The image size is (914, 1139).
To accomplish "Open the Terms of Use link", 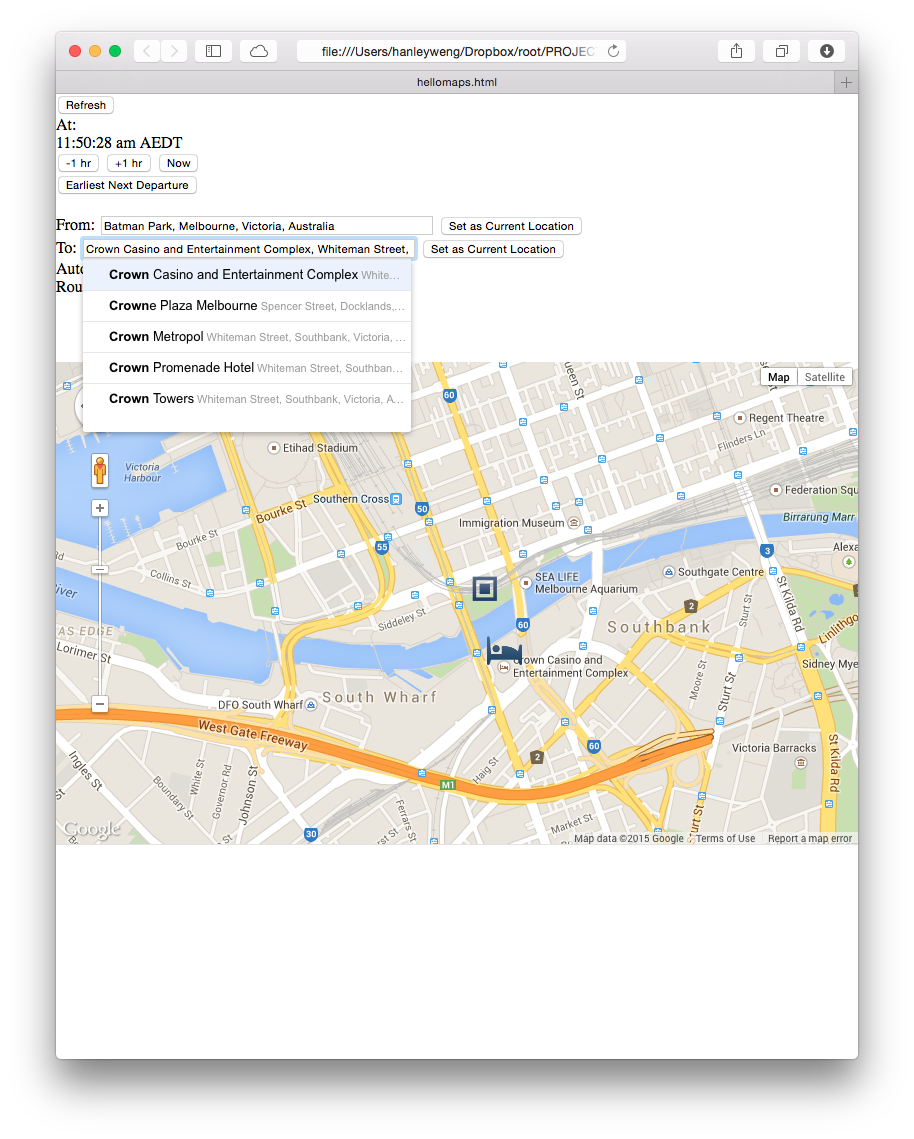I will [725, 838].
